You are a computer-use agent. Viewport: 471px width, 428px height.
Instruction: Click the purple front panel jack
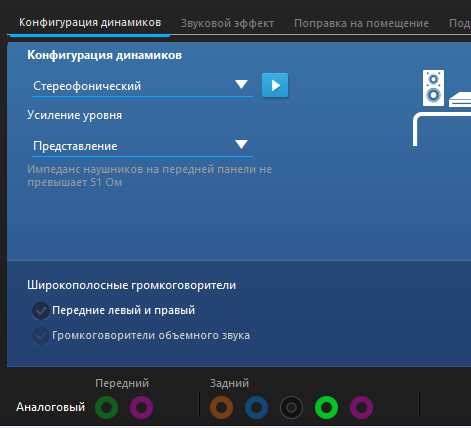click(141, 407)
